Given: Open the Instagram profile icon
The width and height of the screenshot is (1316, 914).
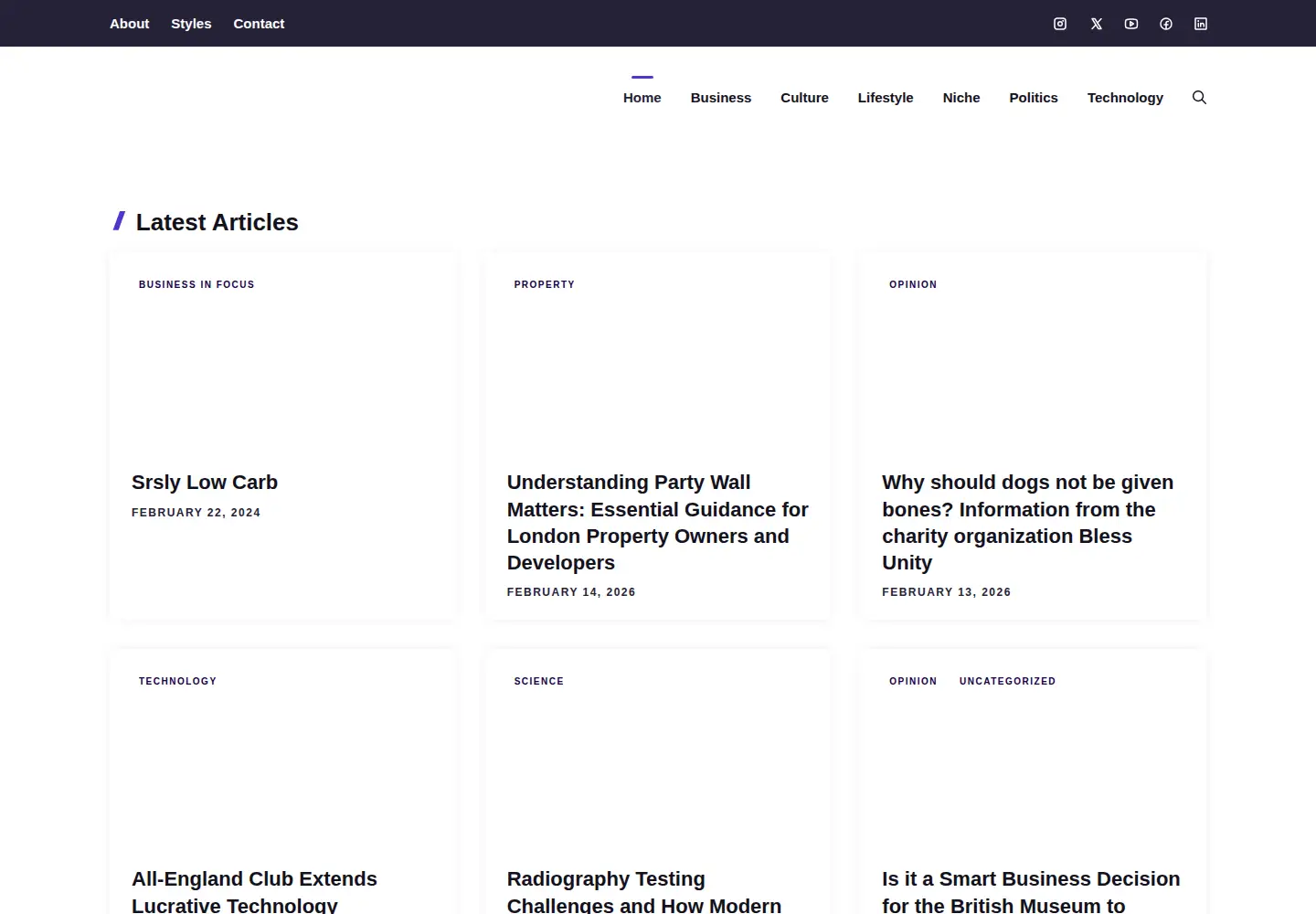Looking at the screenshot, I should pyautogui.click(x=1060, y=24).
